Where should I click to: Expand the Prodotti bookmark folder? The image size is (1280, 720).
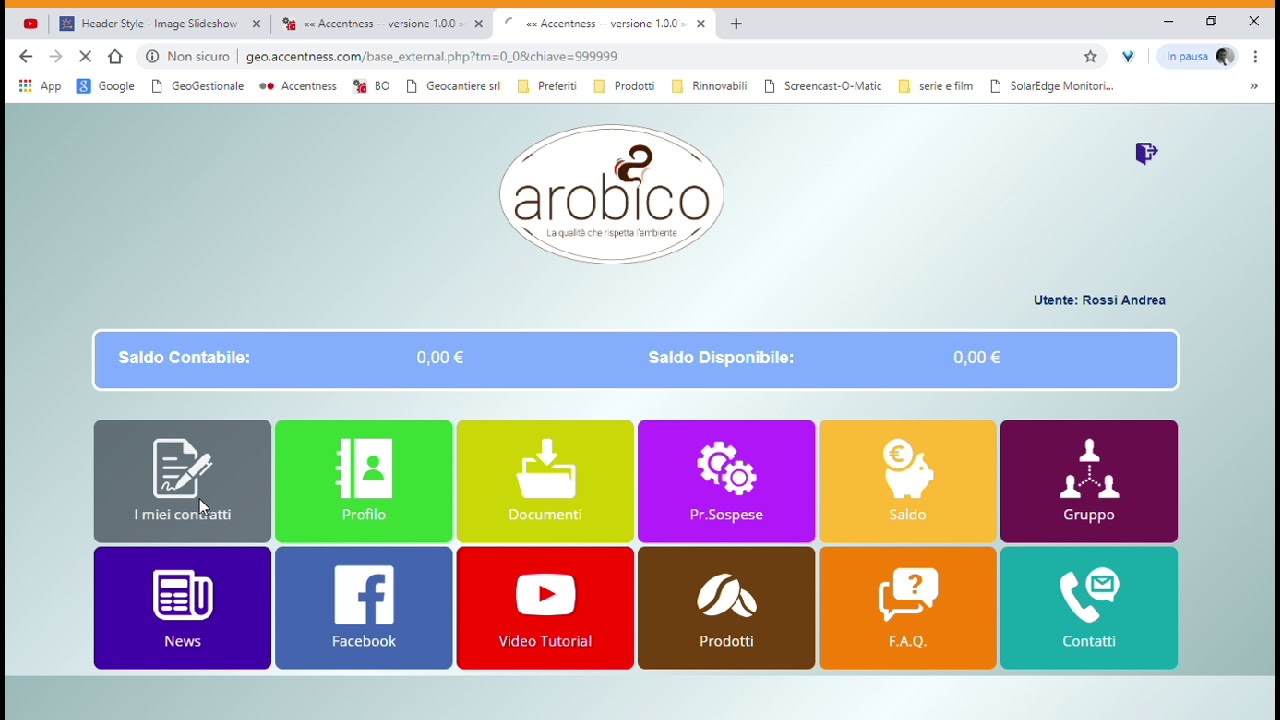[x=624, y=86]
